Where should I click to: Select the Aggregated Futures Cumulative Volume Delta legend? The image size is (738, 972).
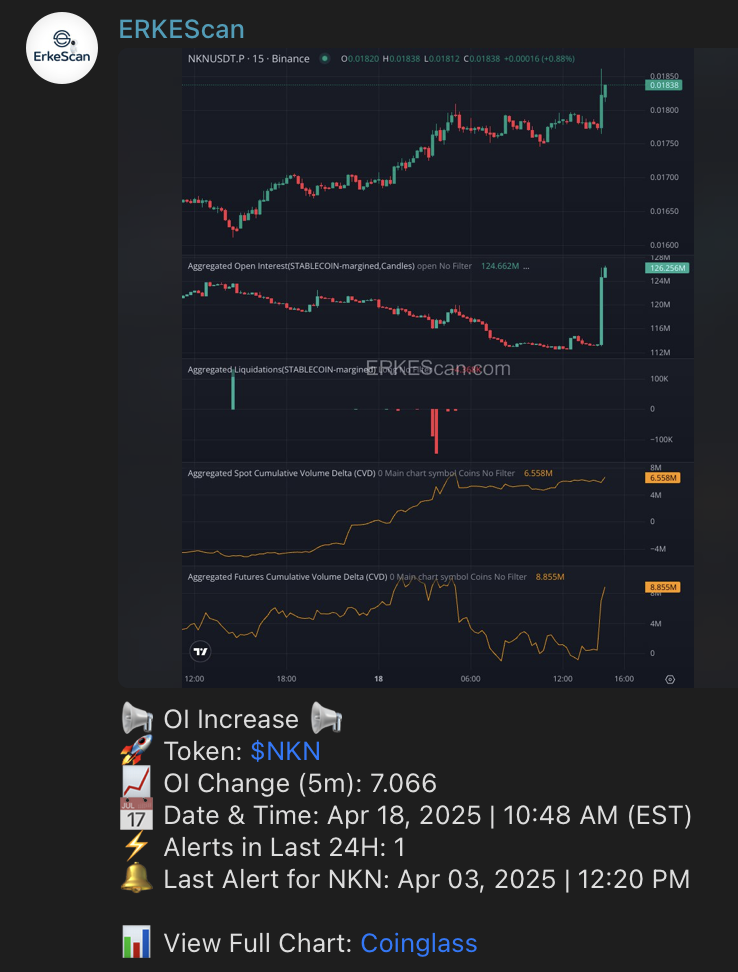tap(287, 577)
